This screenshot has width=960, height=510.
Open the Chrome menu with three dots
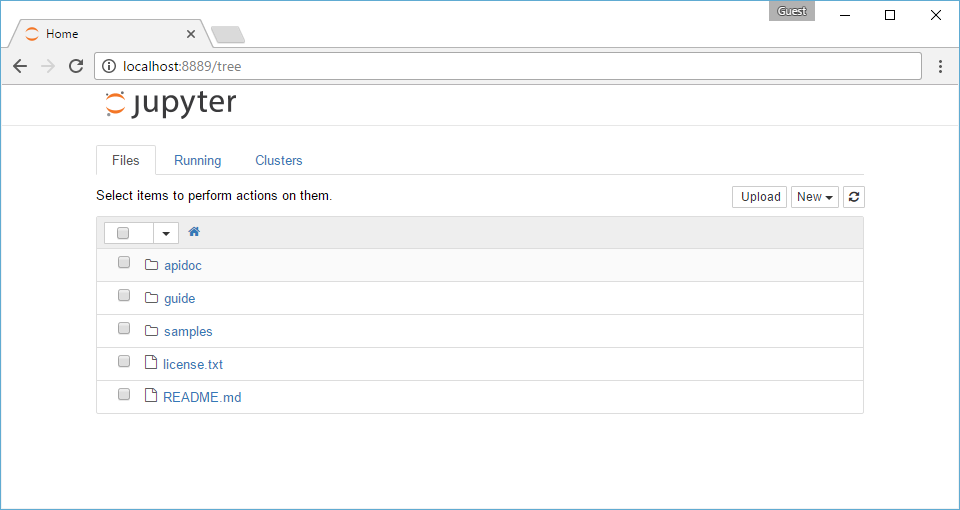(x=940, y=66)
